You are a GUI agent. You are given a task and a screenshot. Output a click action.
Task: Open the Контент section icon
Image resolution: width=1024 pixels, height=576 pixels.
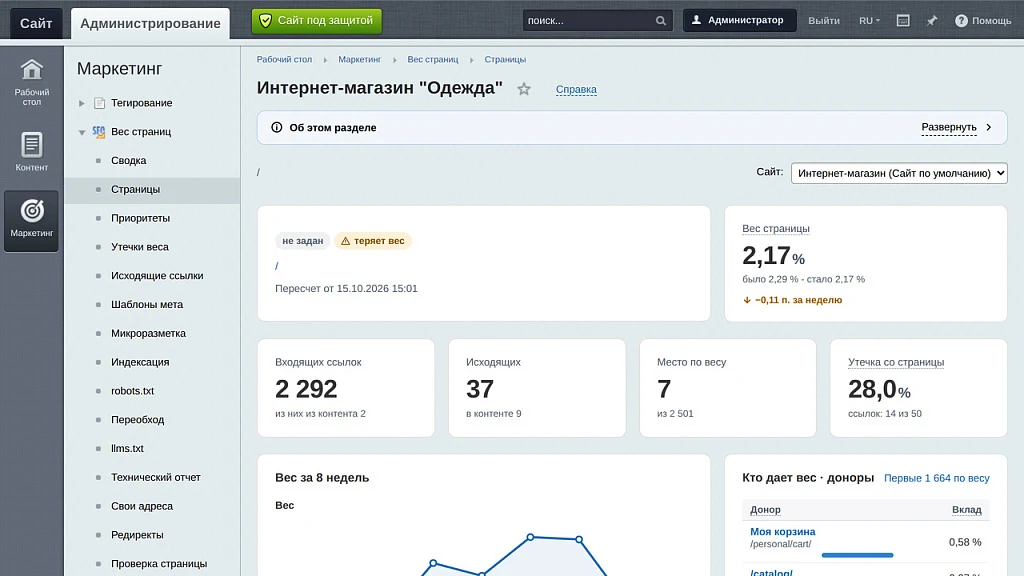click(x=31, y=145)
